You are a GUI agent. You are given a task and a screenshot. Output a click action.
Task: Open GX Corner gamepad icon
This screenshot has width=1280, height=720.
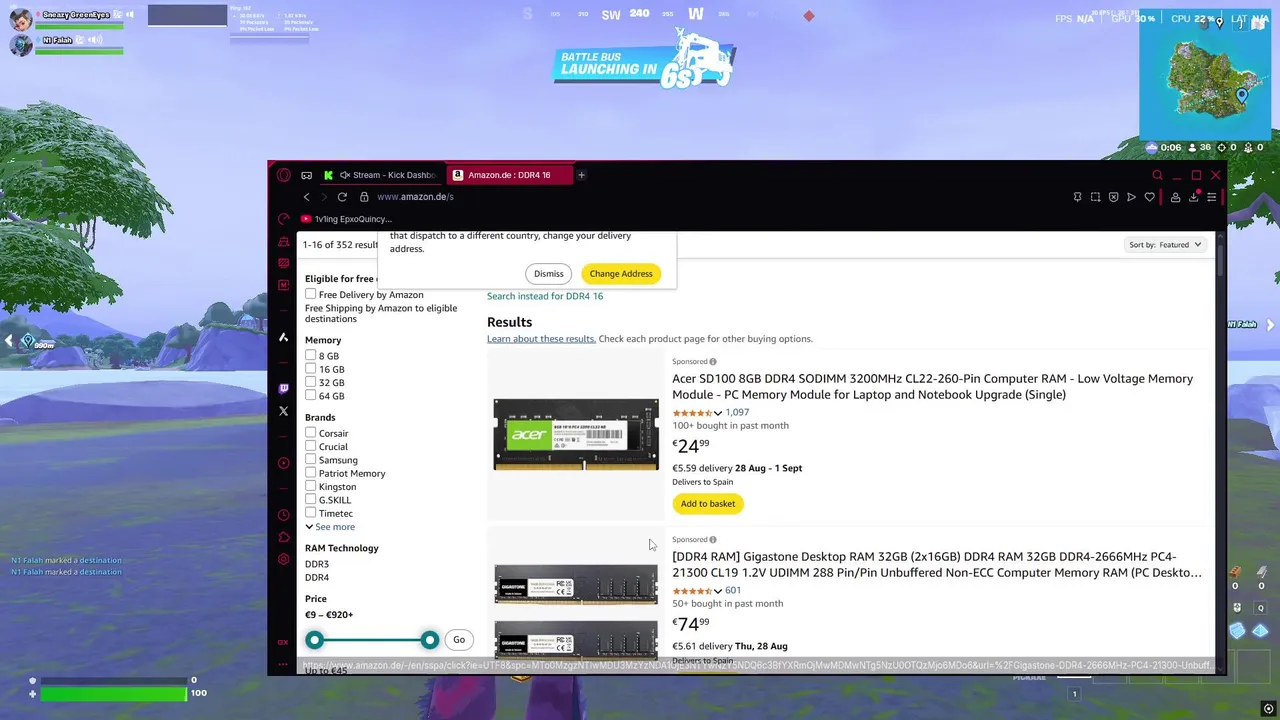pos(307,175)
